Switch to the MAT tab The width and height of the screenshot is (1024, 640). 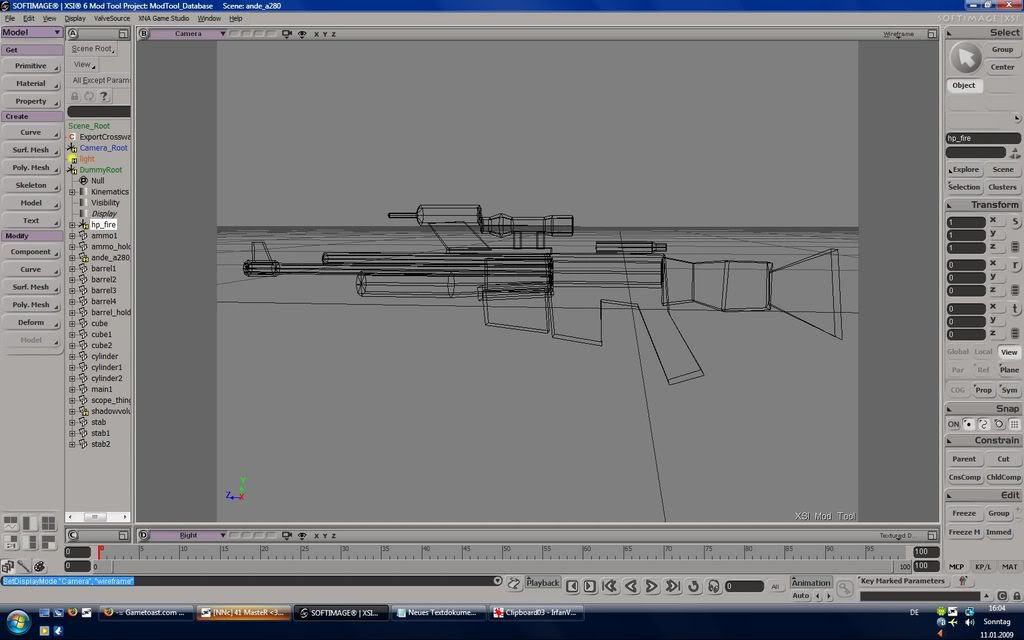click(x=1010, y=567)
